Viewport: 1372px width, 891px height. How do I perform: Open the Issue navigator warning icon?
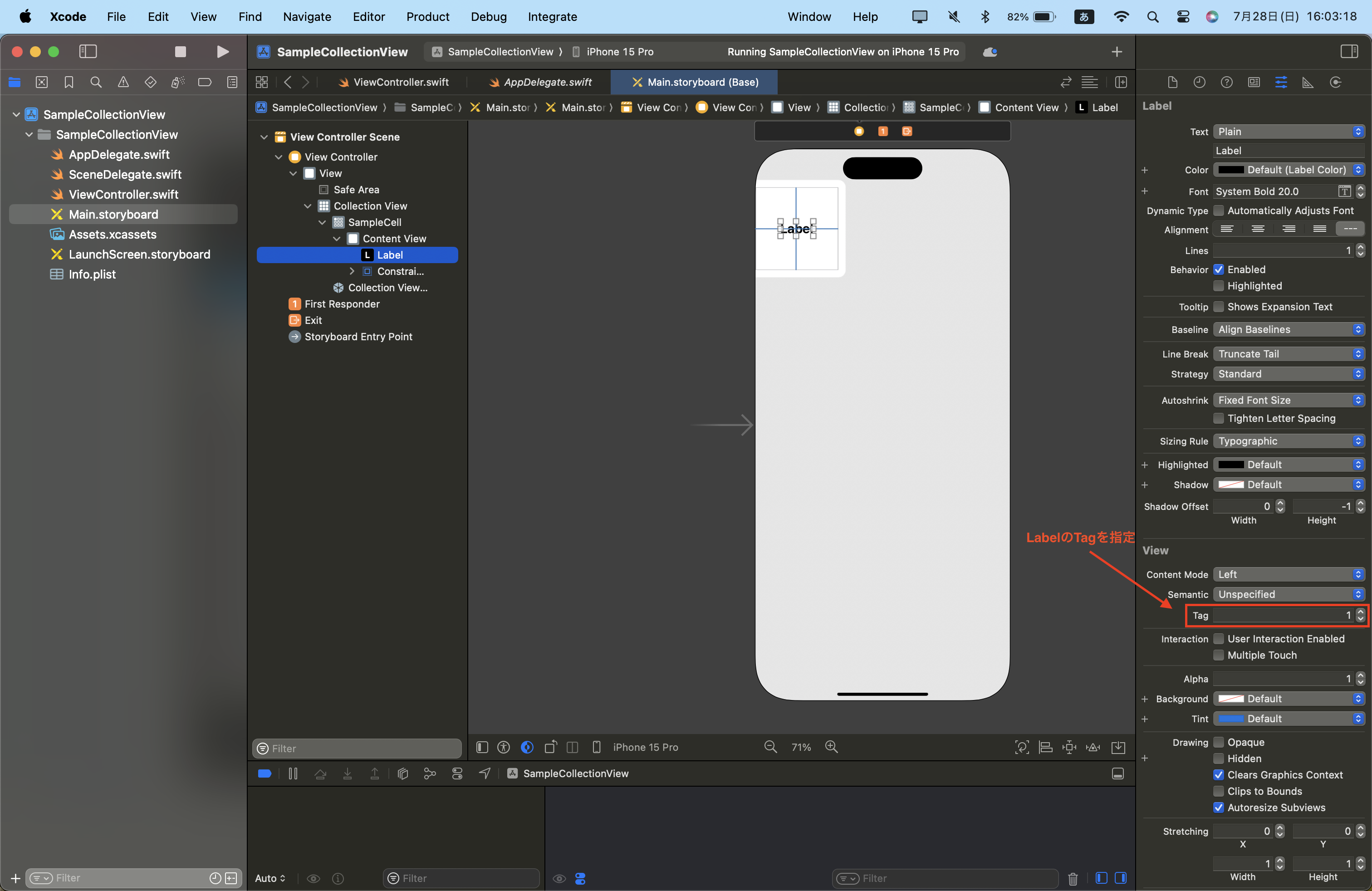tap(123, 83)
